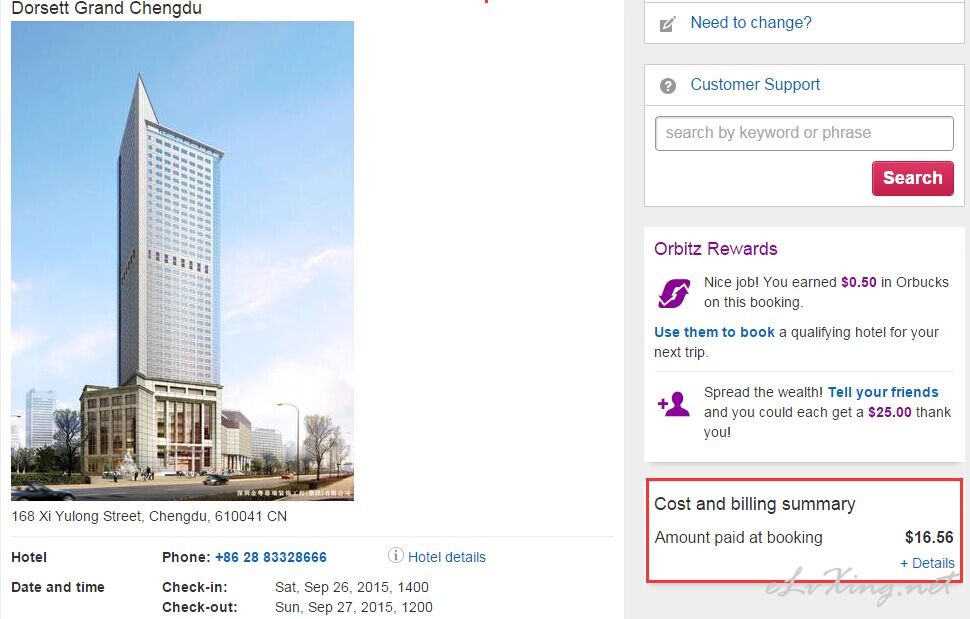970x619 pixels.
Task: Click the edit pencil icon beside Need to change
Action: tap(667, 24)
